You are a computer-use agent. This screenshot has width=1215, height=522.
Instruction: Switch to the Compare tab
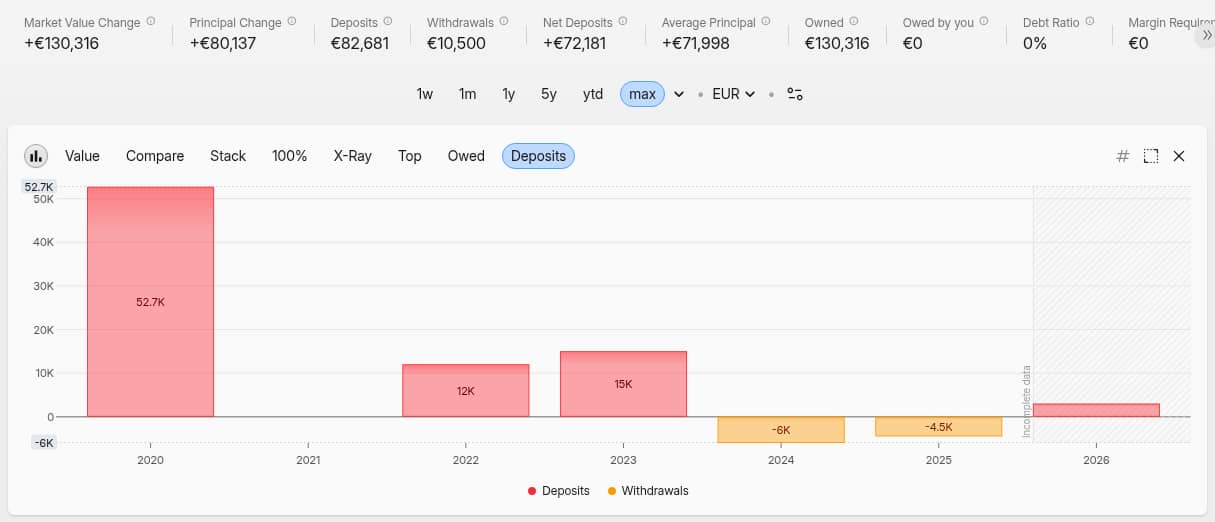(155, 156)
